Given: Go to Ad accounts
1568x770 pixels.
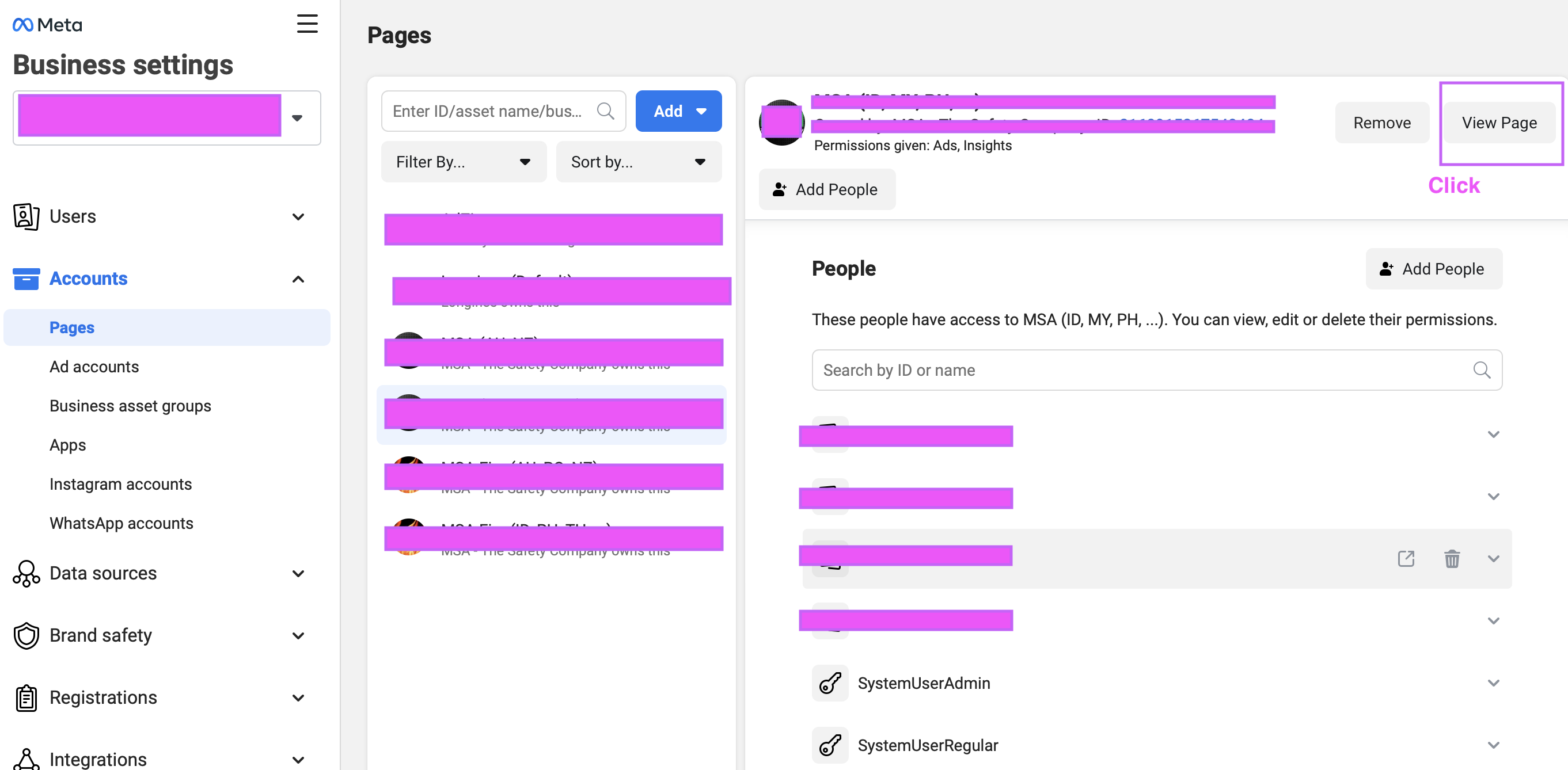Looking at the screenshot, I should 94,367.
